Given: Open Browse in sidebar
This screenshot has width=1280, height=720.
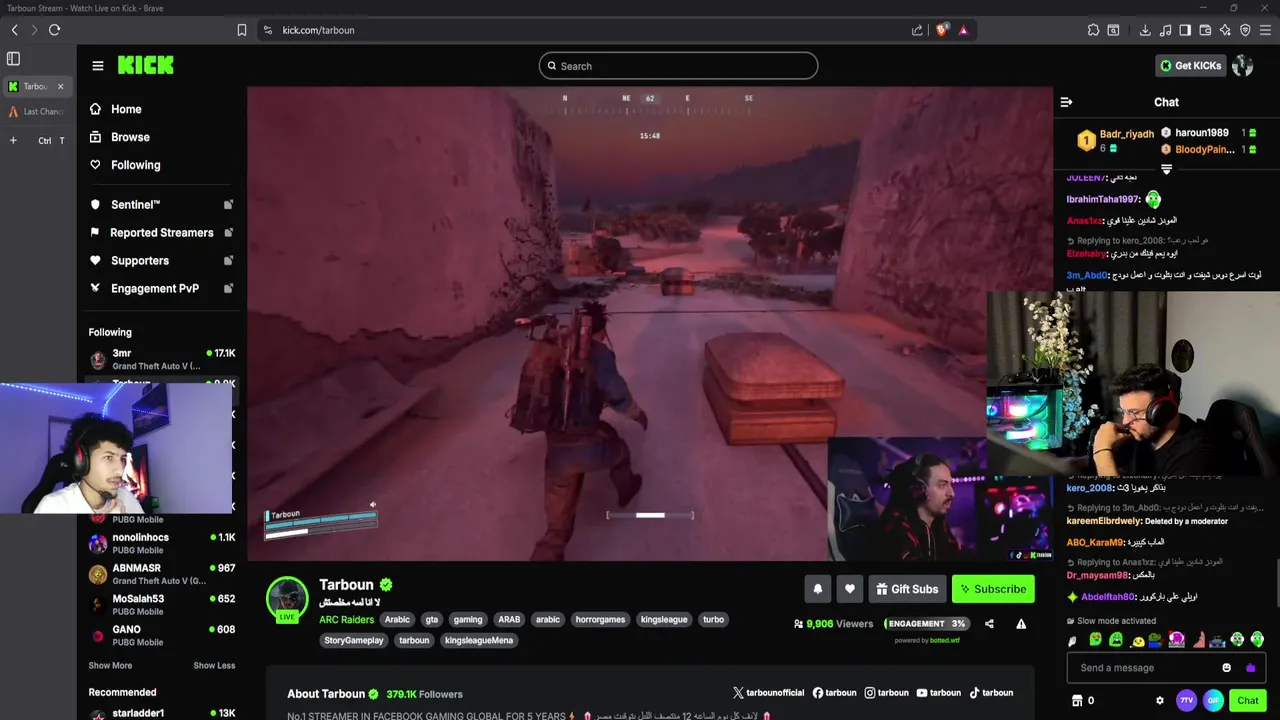Looking at the screenshot, I should coord(130,137).
